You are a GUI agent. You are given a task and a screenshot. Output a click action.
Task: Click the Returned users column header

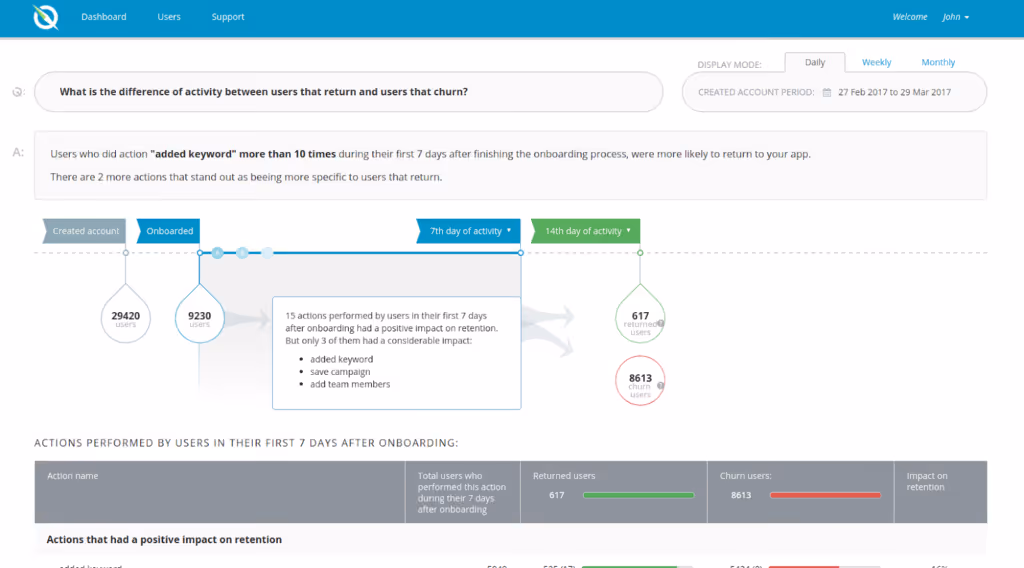point(614,492)
